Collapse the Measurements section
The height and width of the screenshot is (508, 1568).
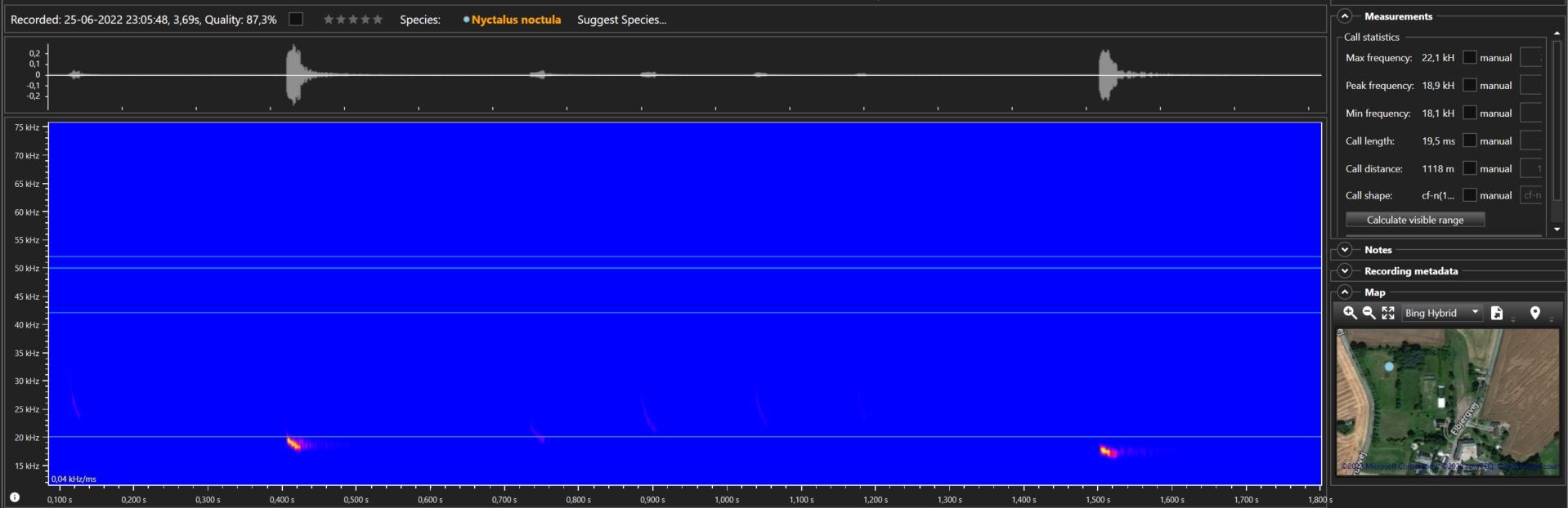1345,16
